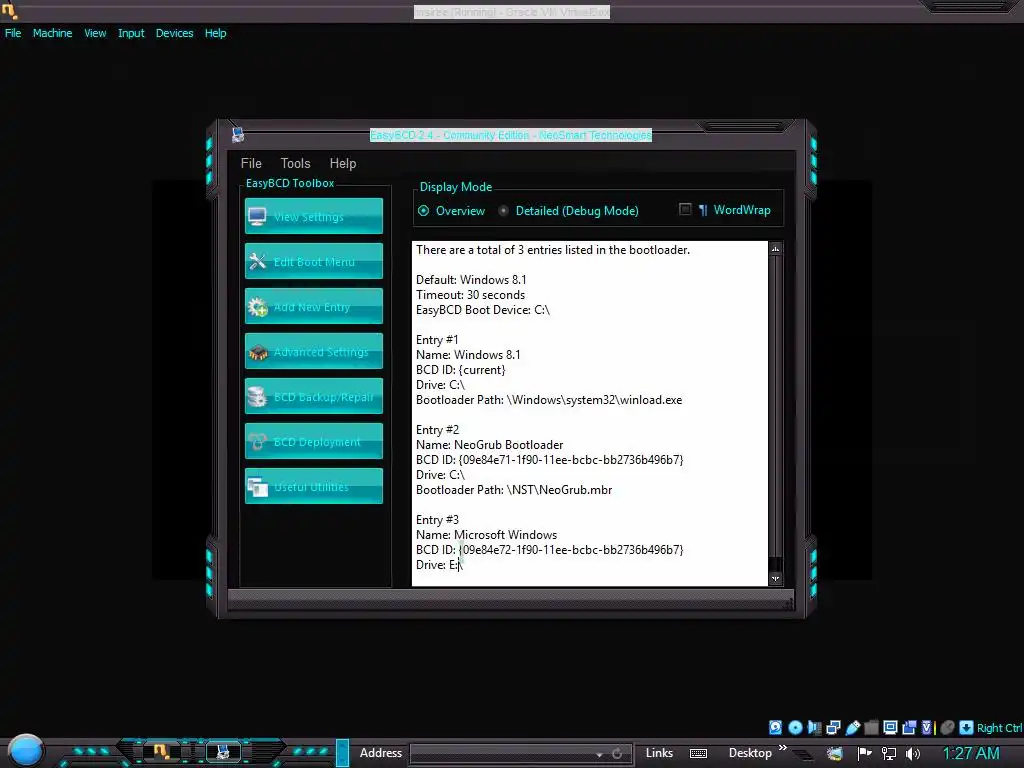The image size is (1024, 768).
Task: Click the VirtualBox mouse integration status icon
Action: click(948, 728)
